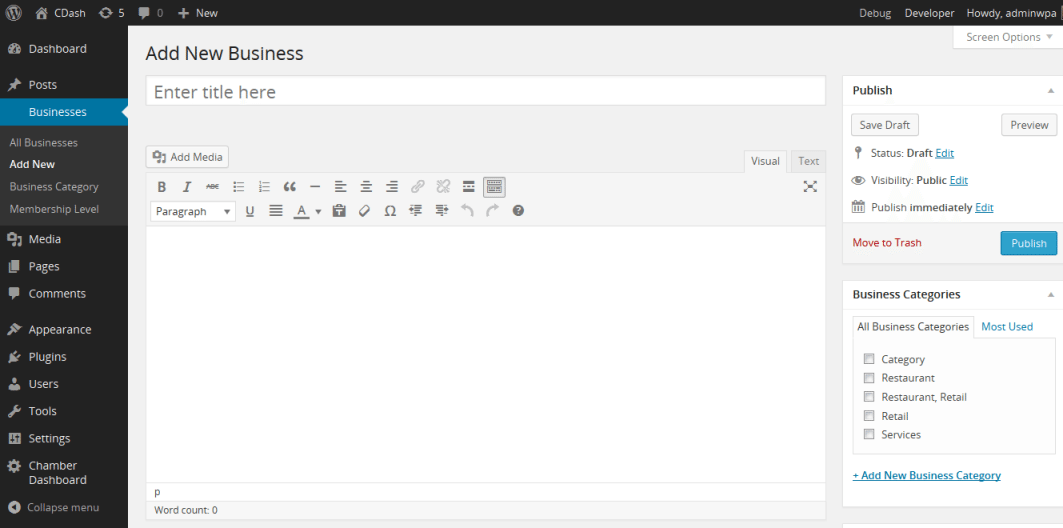This screenshot has width=1063, height=528.
Task: Edit the publish immediately schedule
Action: click(984, 207)
